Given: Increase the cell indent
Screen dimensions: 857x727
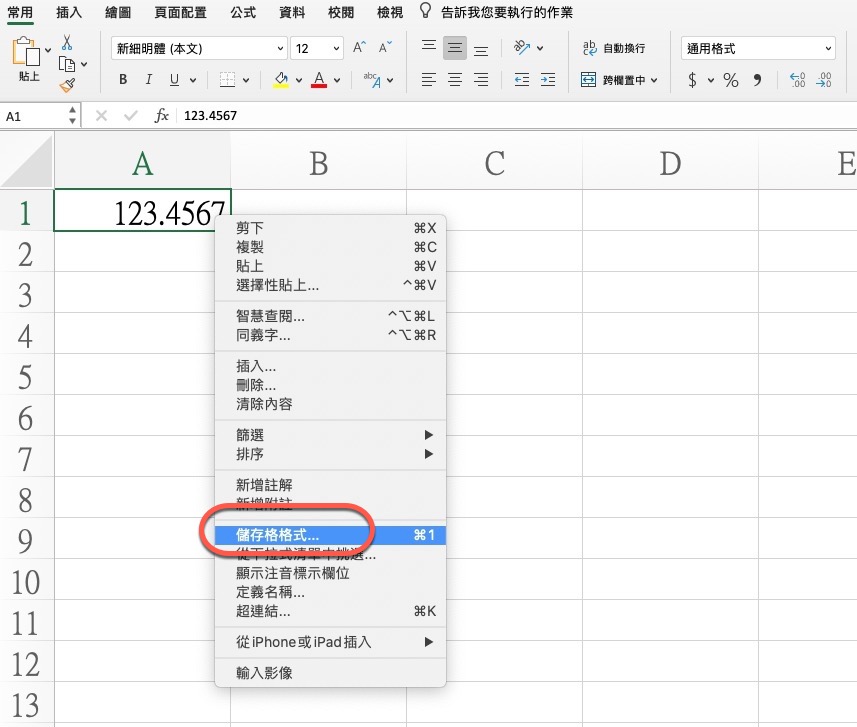Looking at the screenshot, I should pos(548,80).
